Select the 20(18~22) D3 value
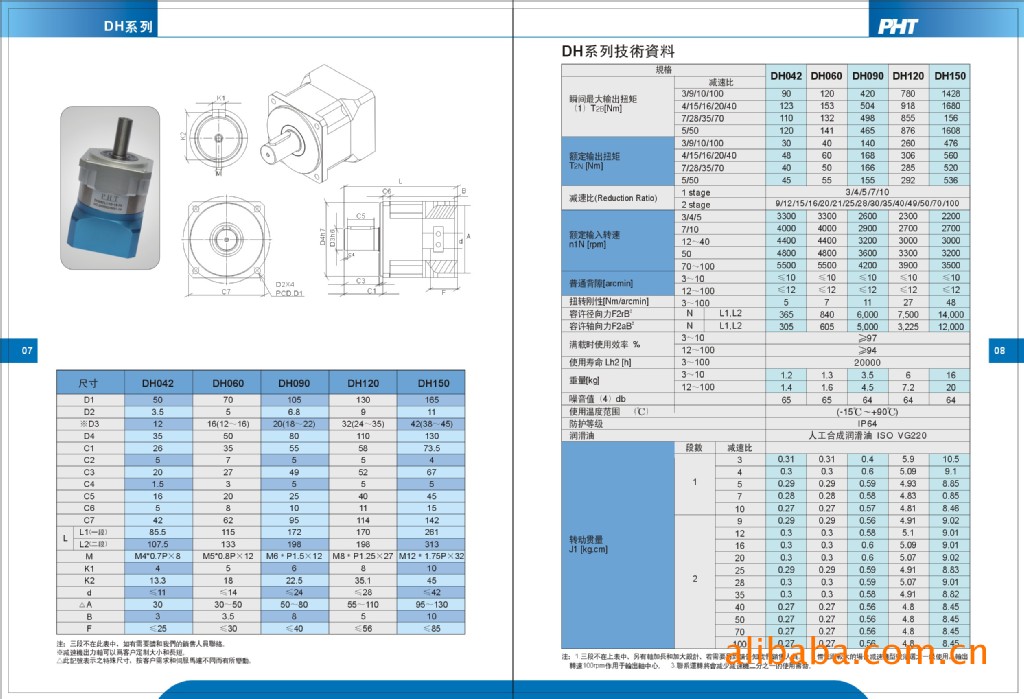Image resolution: width=1024 pixels, height=699 pixels. coord(295,424)
